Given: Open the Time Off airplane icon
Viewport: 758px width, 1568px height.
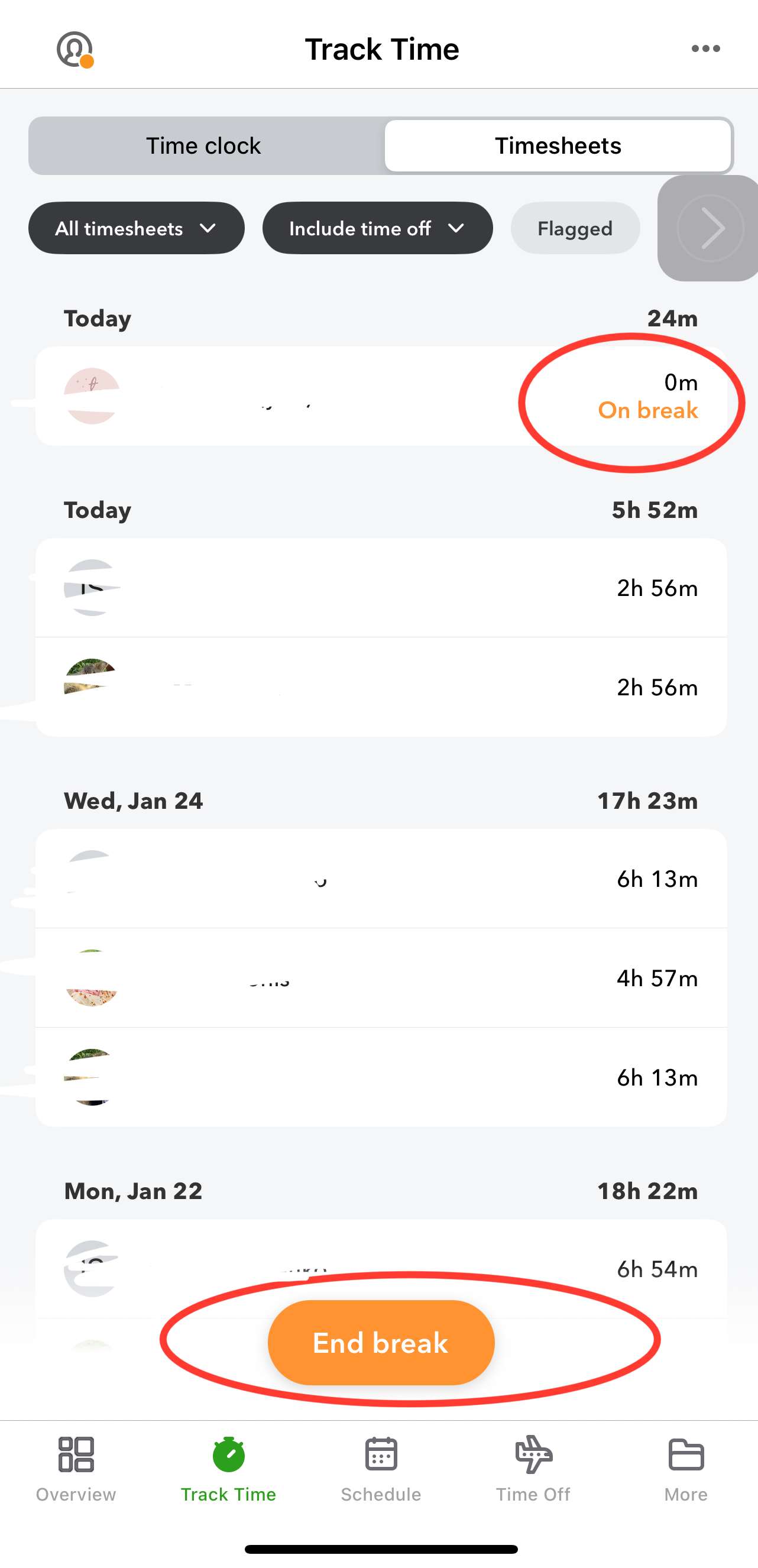Looking at the screenshot, I should tap(533, 1455).
